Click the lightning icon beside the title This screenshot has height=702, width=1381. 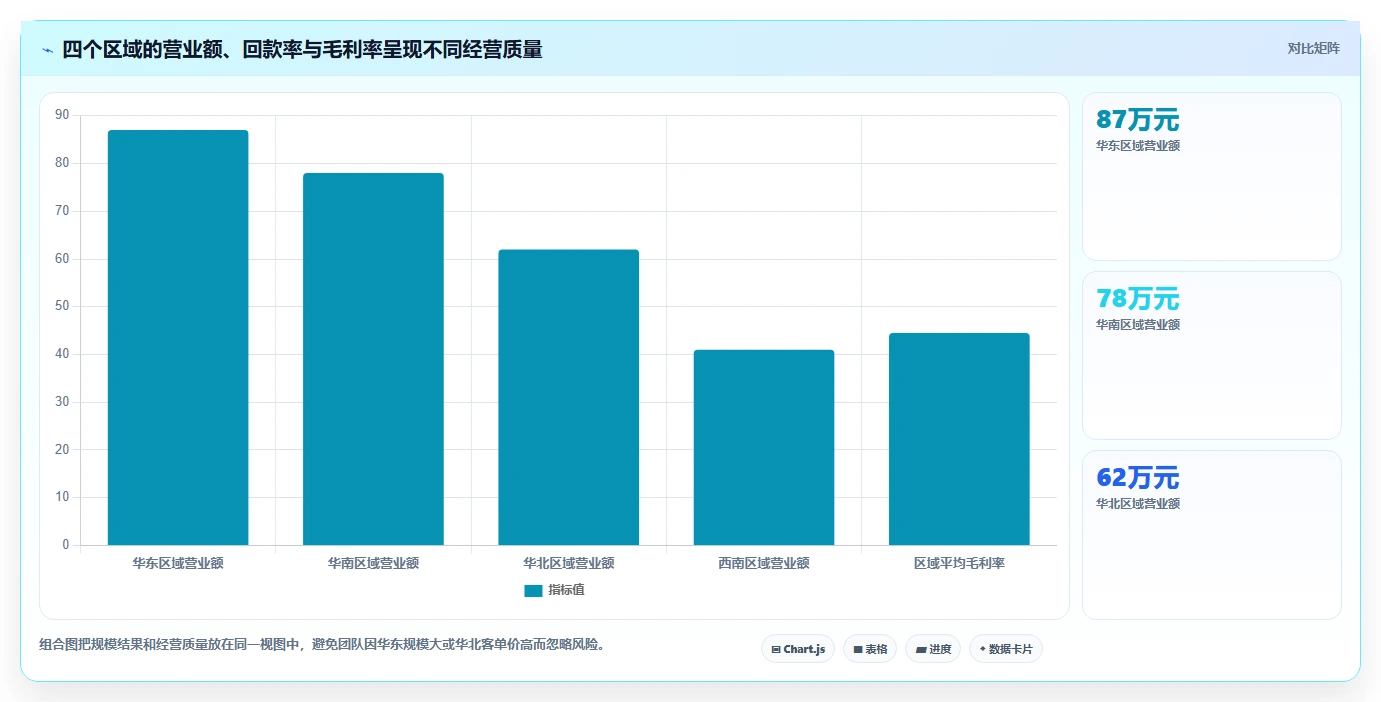pyautogui.click(x=48, y=50)
